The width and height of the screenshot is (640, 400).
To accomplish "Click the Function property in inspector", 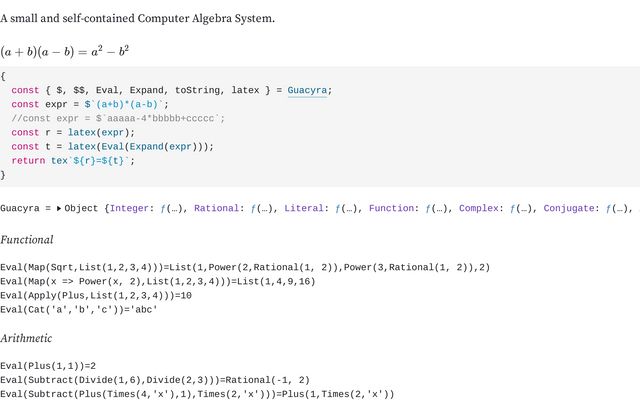I will pos(391,209).
